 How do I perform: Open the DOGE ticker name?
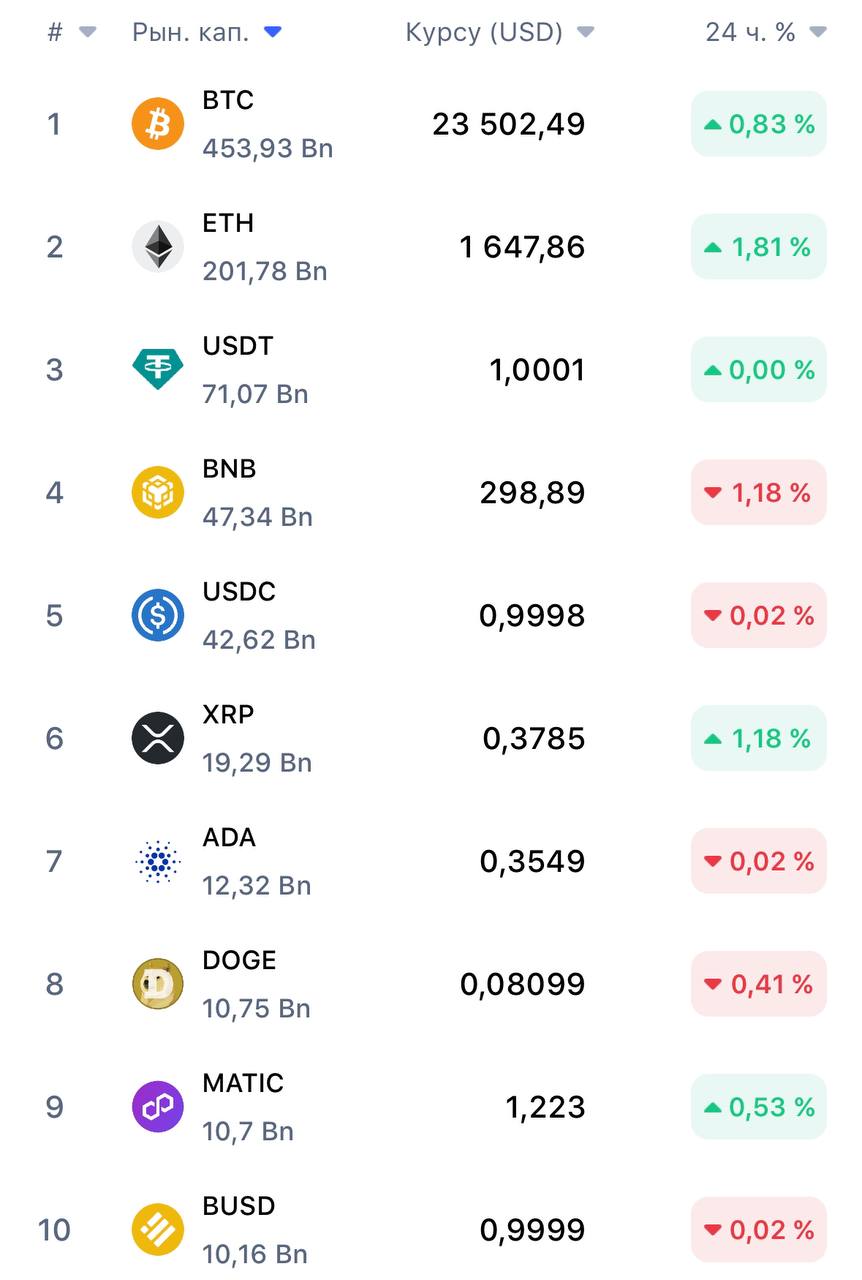239,961
